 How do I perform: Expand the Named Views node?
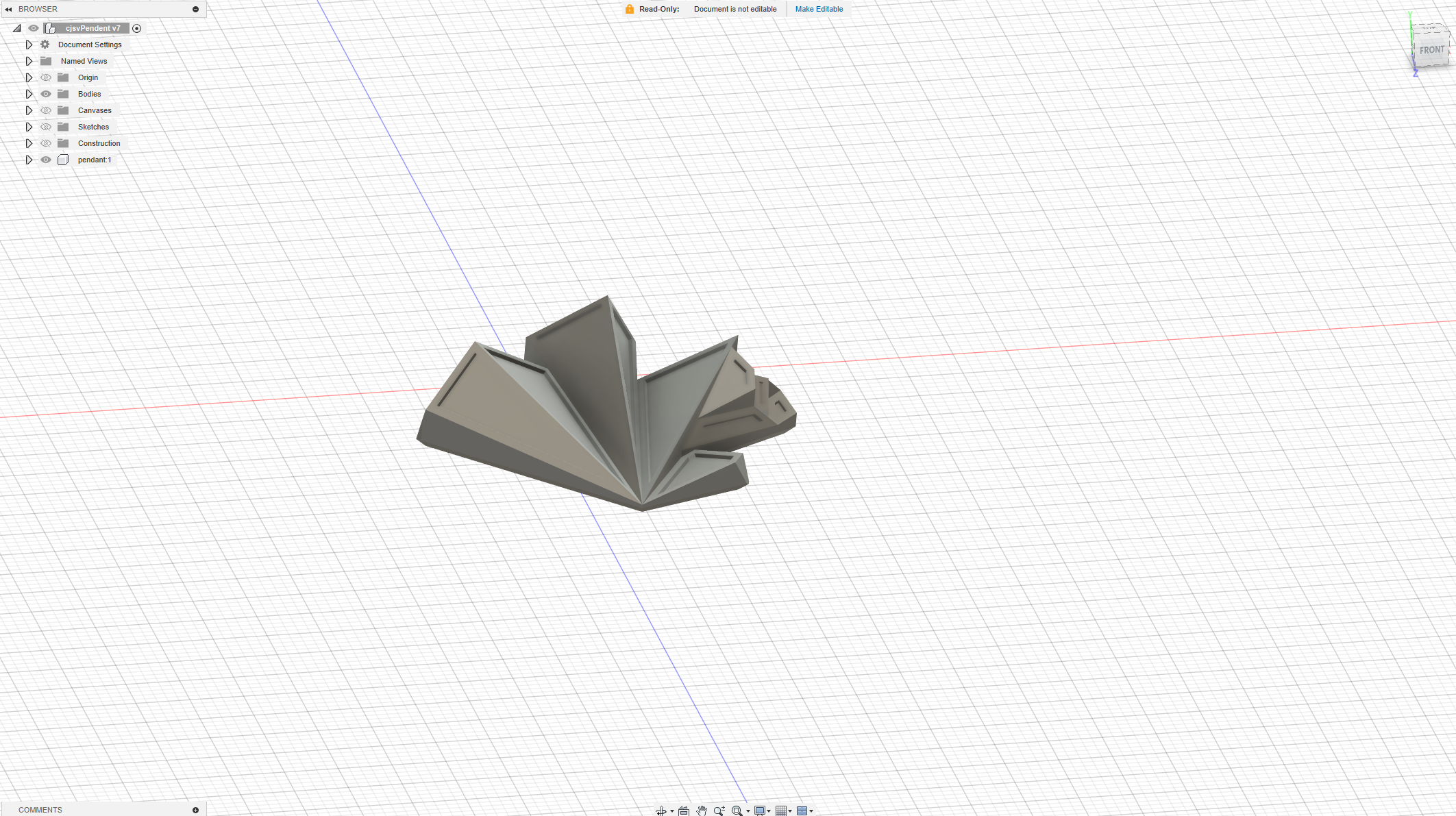coord(29,61)
